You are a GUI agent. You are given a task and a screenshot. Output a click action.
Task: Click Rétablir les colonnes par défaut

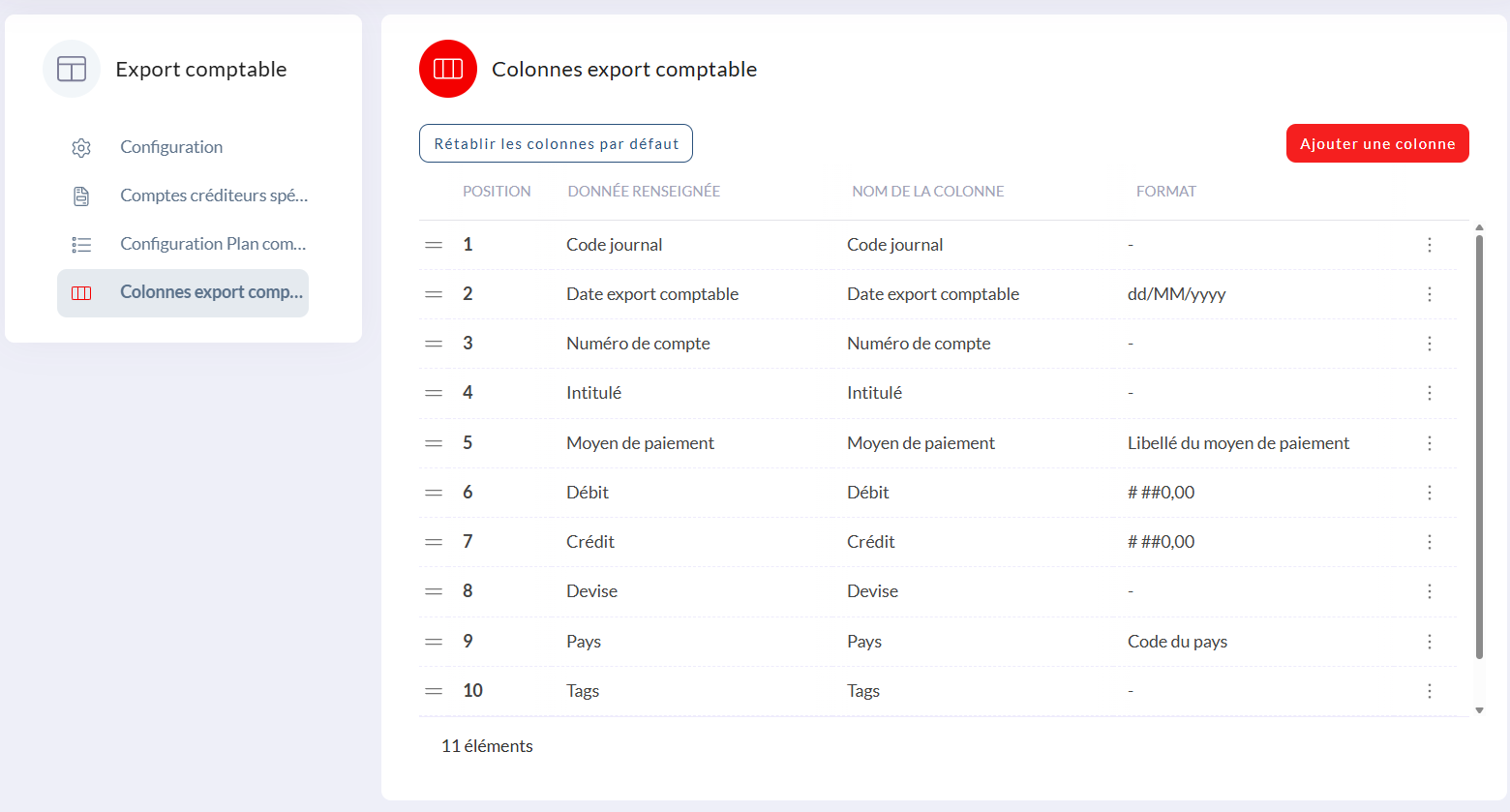556,143
